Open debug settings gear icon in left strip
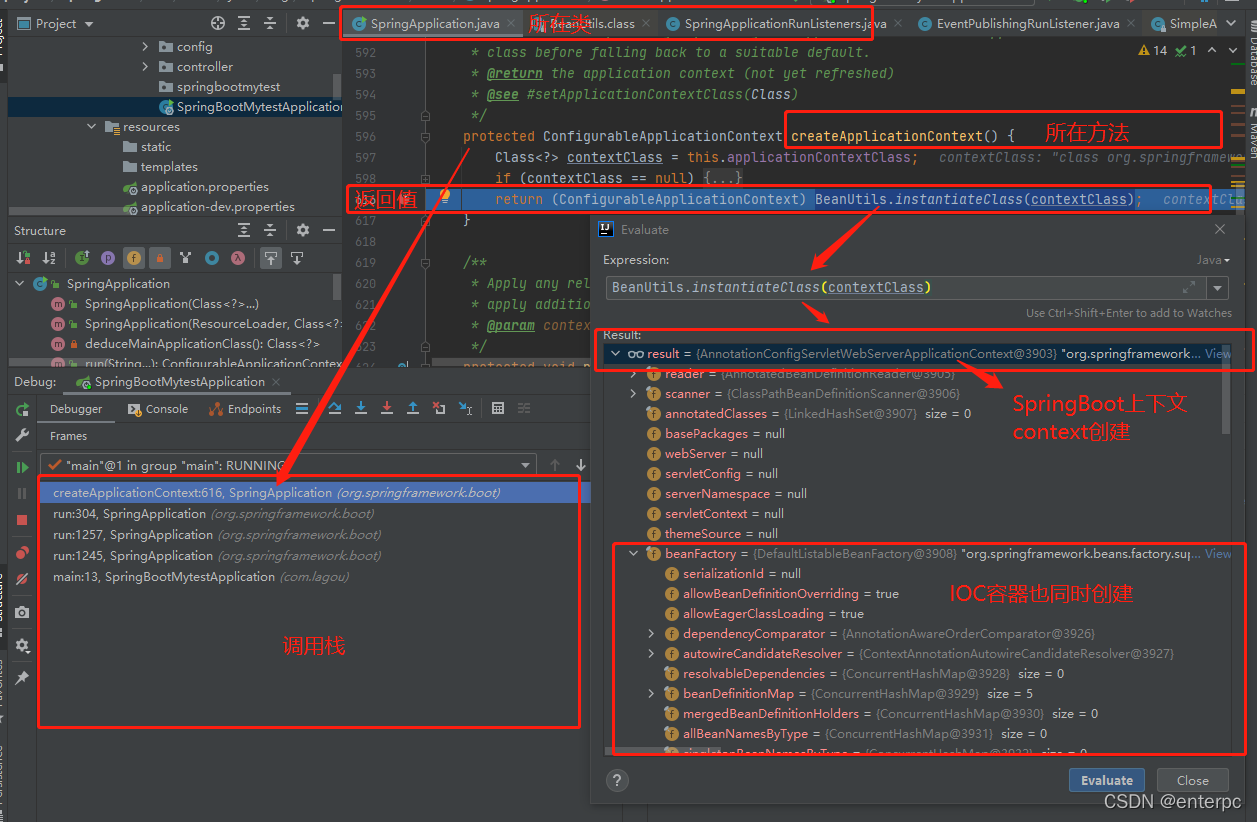Viewport: 1257px width, 822px height. pyautogui.click(x=22, y=645)
